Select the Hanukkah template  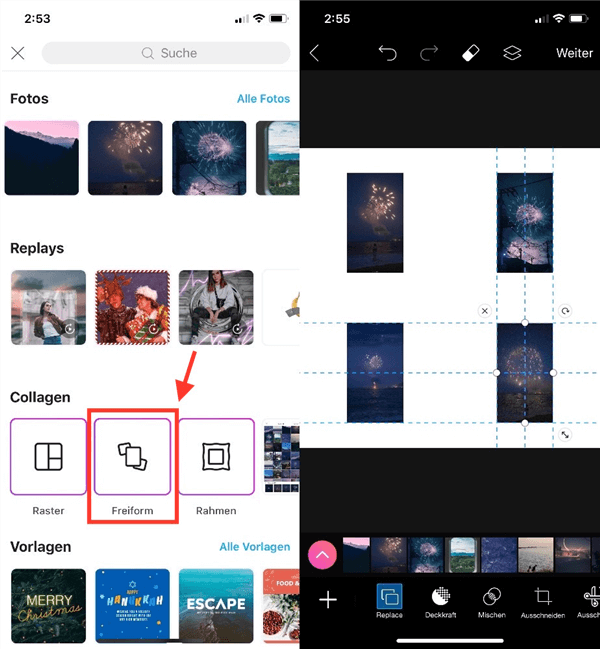(132, 606)
